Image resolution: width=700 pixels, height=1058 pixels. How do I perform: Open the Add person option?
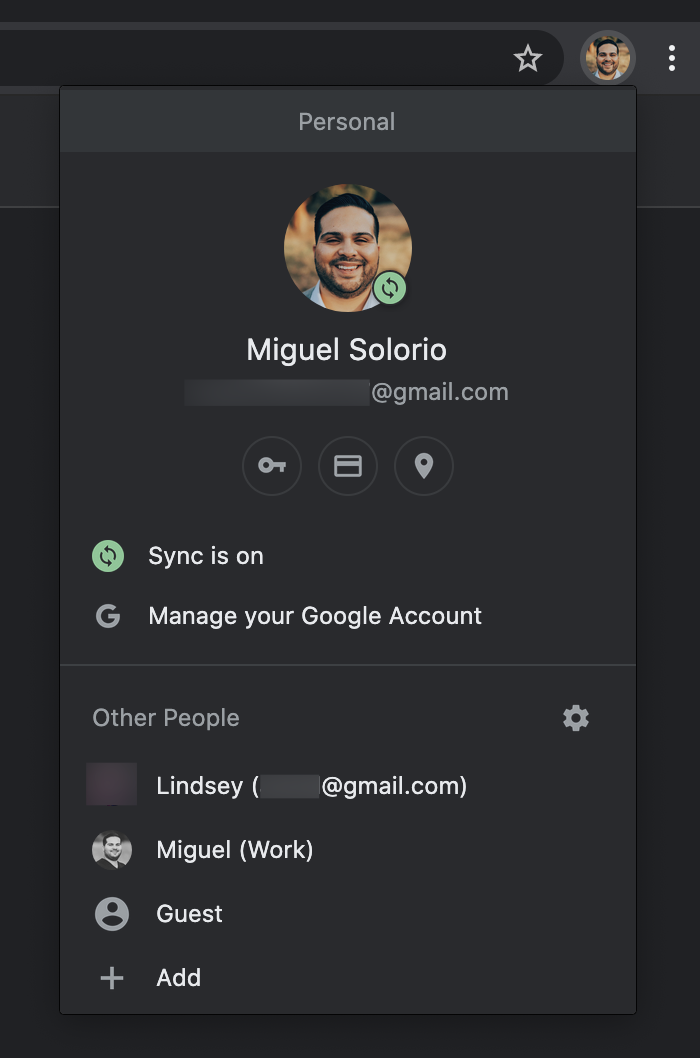point(178,978)
